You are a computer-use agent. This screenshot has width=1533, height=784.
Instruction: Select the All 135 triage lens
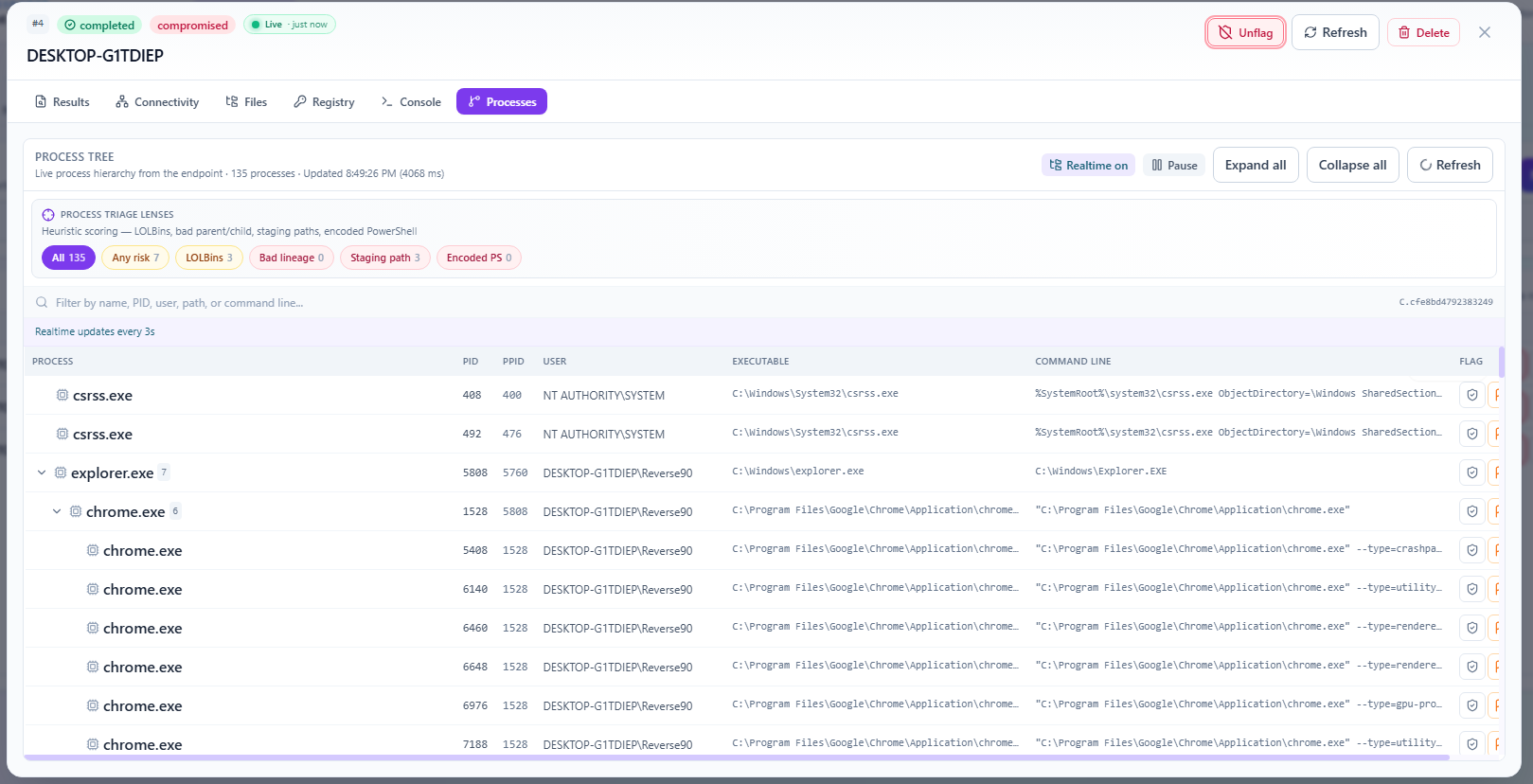(x=68, y=258)
